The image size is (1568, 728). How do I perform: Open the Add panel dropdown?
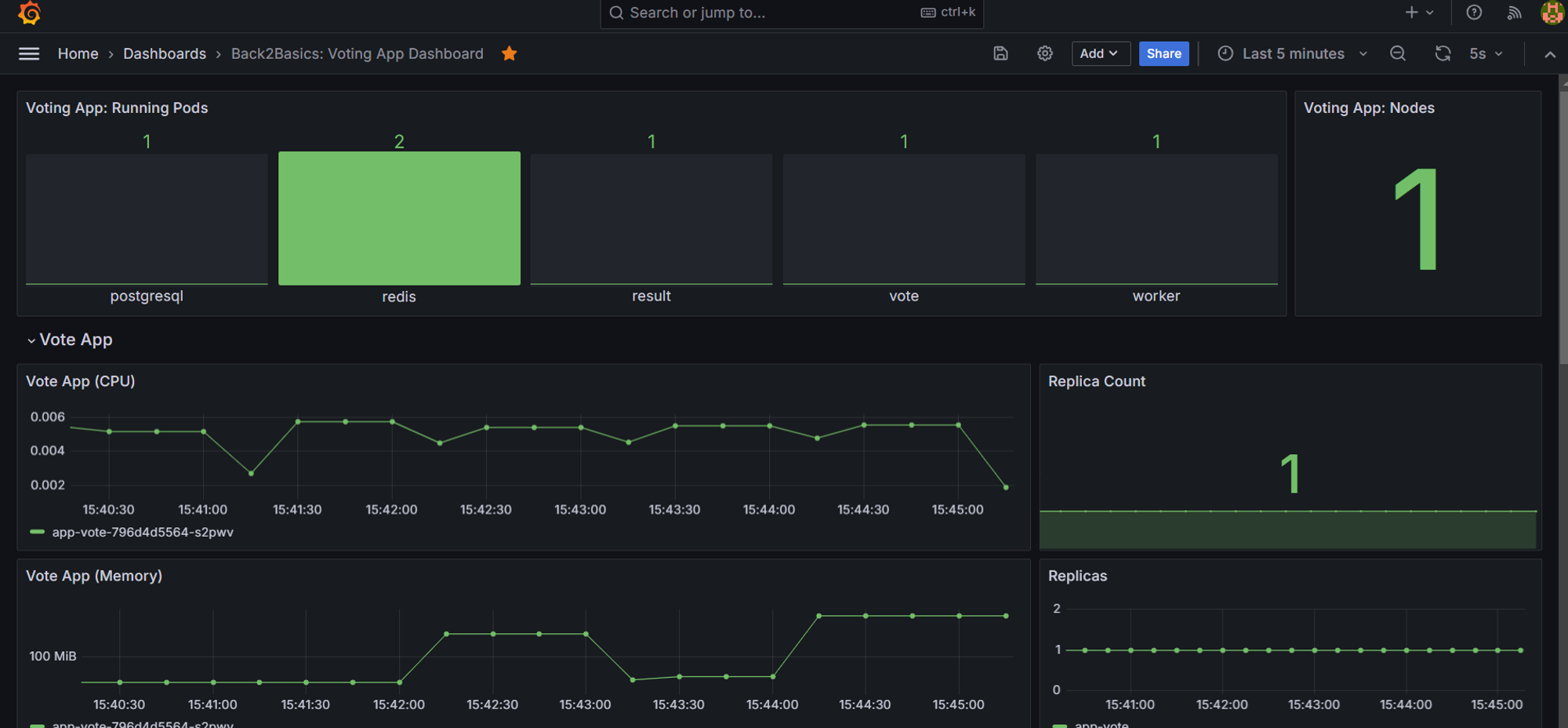1101,53
